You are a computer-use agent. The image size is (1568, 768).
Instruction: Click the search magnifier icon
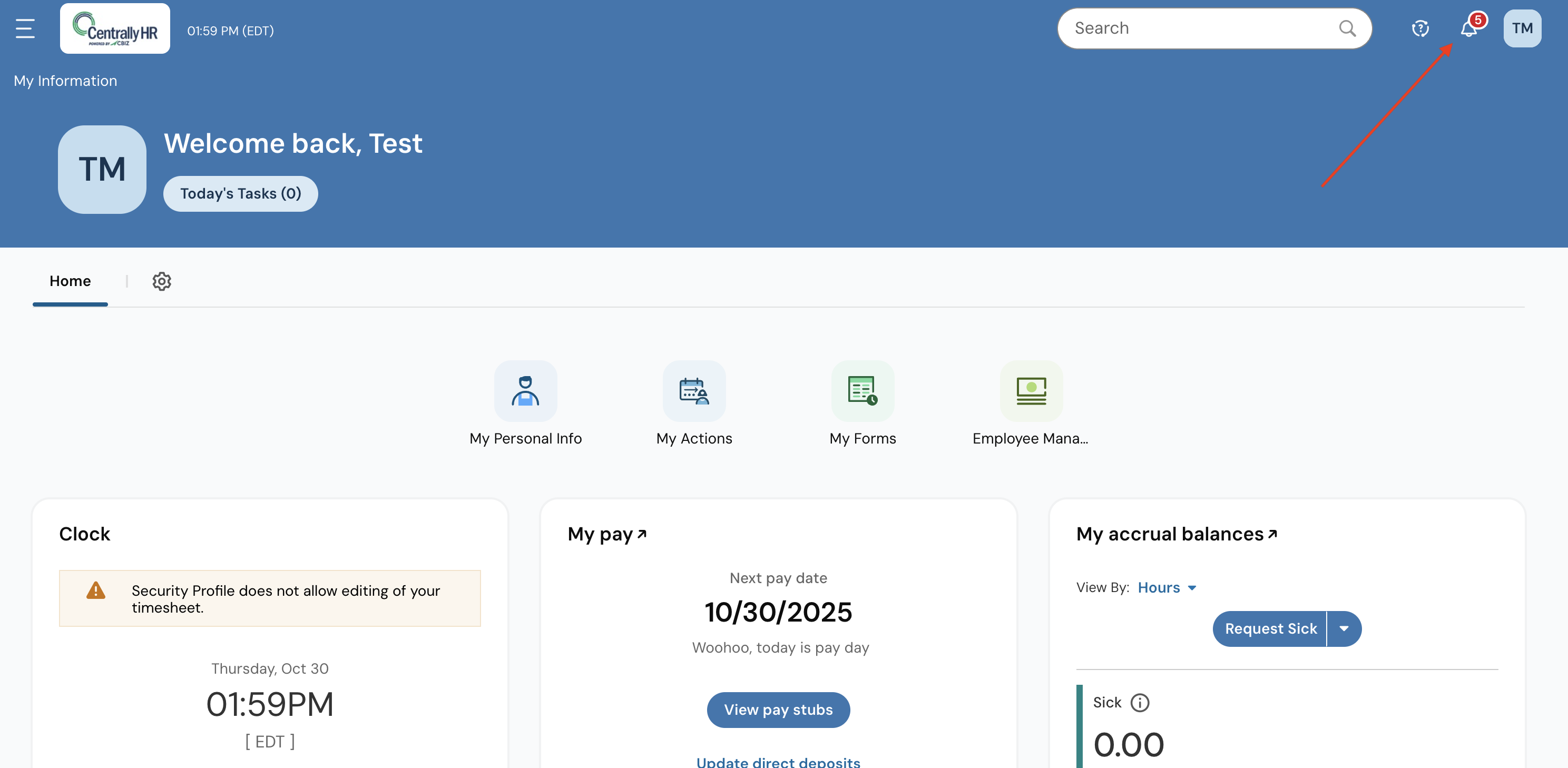coord(1347,28)
